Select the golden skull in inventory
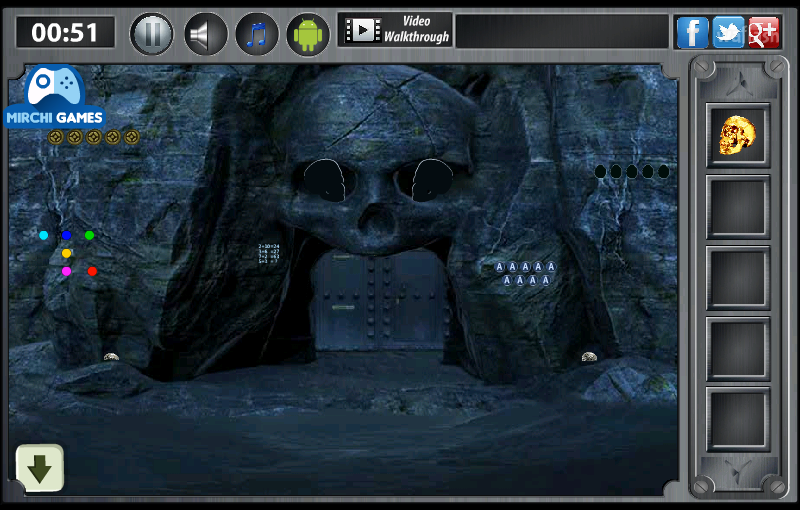Viewport: 800px width, 510px height. click(x=738, y=135)
